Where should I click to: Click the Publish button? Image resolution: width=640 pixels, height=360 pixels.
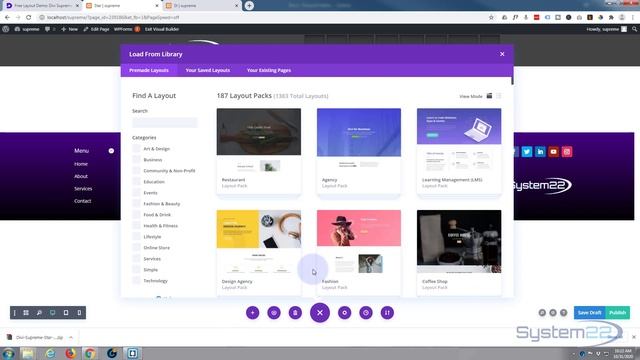coord(617,313)
